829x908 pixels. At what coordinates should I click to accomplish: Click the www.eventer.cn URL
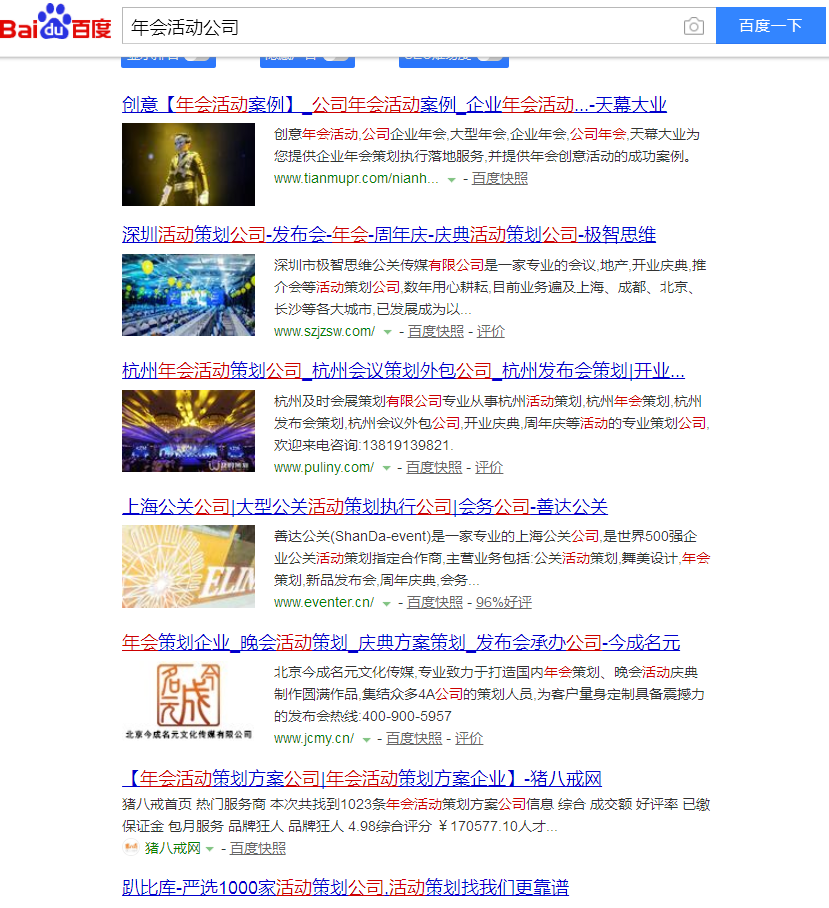click(x=324, y=602)
